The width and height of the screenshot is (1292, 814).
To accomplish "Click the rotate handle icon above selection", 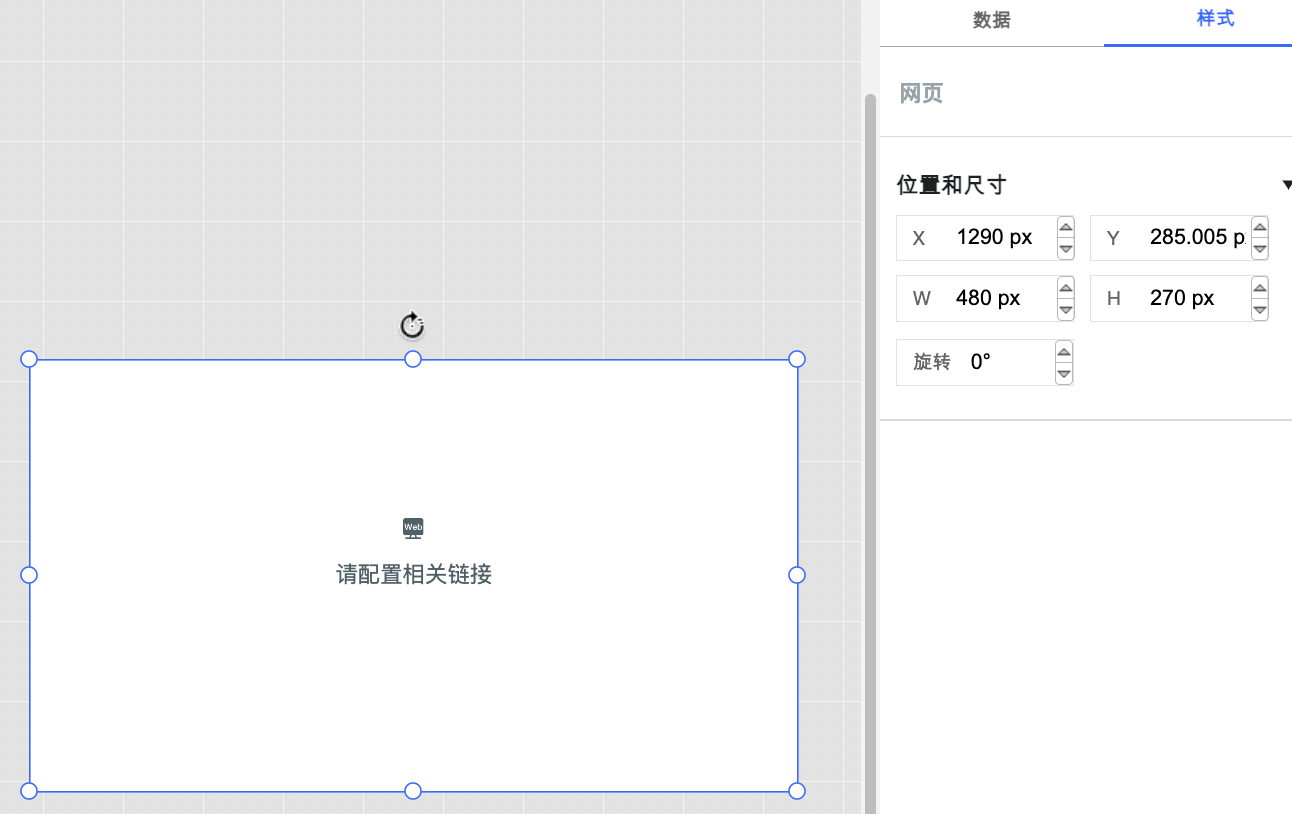I will coord(412,325).
